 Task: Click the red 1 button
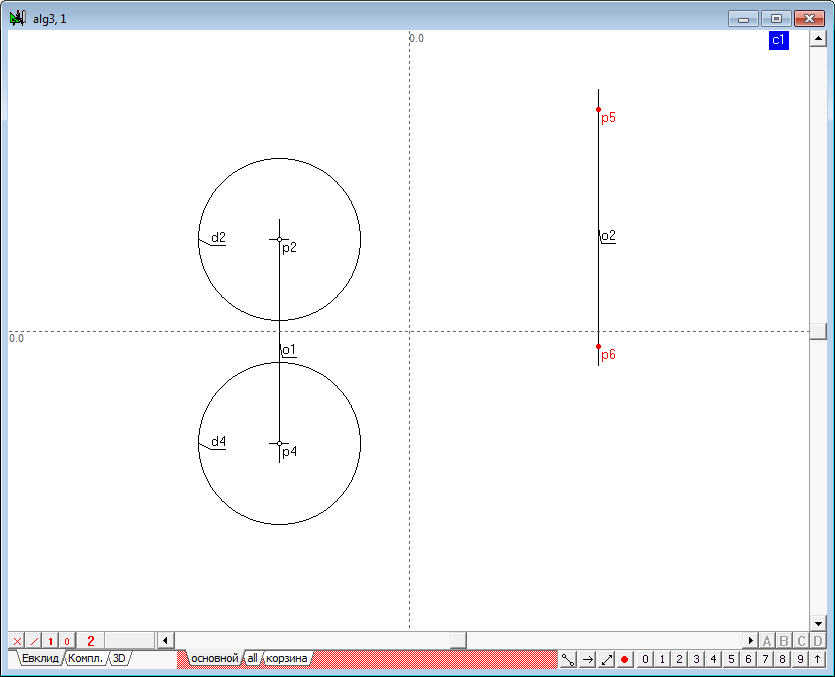click(51, 641)
